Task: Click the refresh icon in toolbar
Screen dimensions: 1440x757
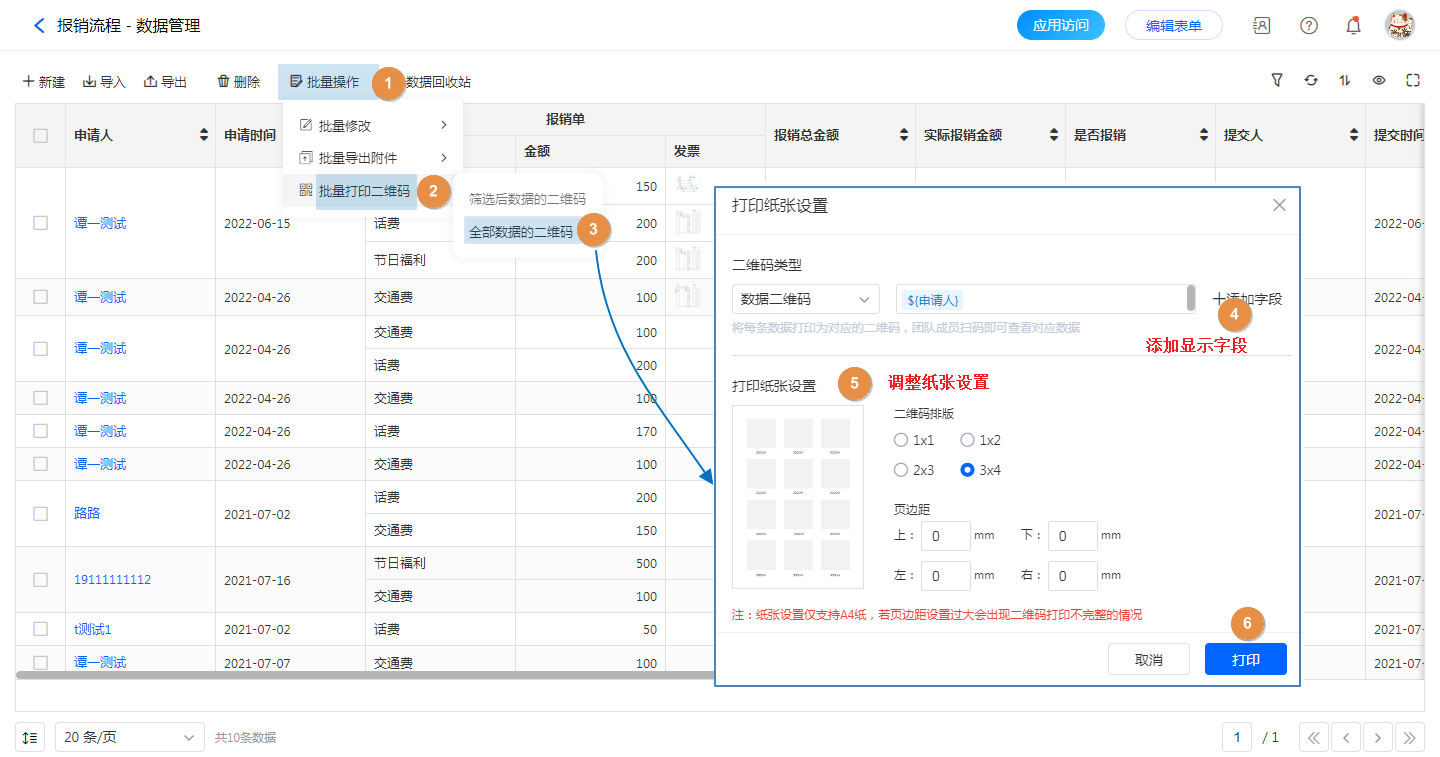Action: [1311, 81]
